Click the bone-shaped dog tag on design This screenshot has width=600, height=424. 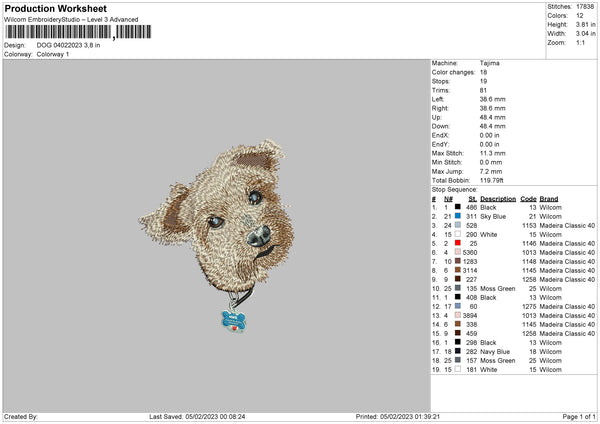click(233, 322)
